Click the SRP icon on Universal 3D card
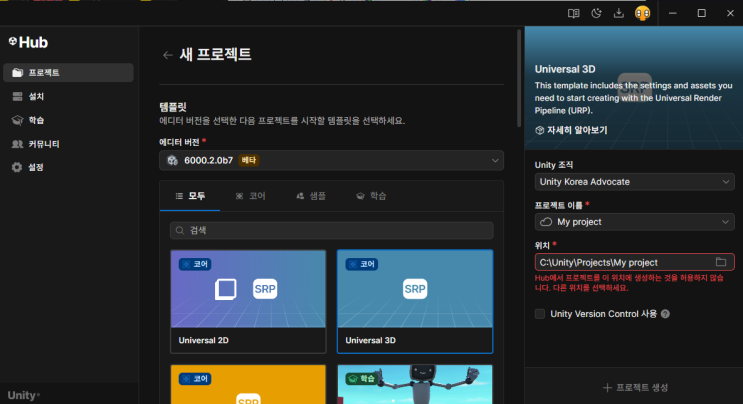The width and height of the screenshot is (743, 404). [415, 289]
